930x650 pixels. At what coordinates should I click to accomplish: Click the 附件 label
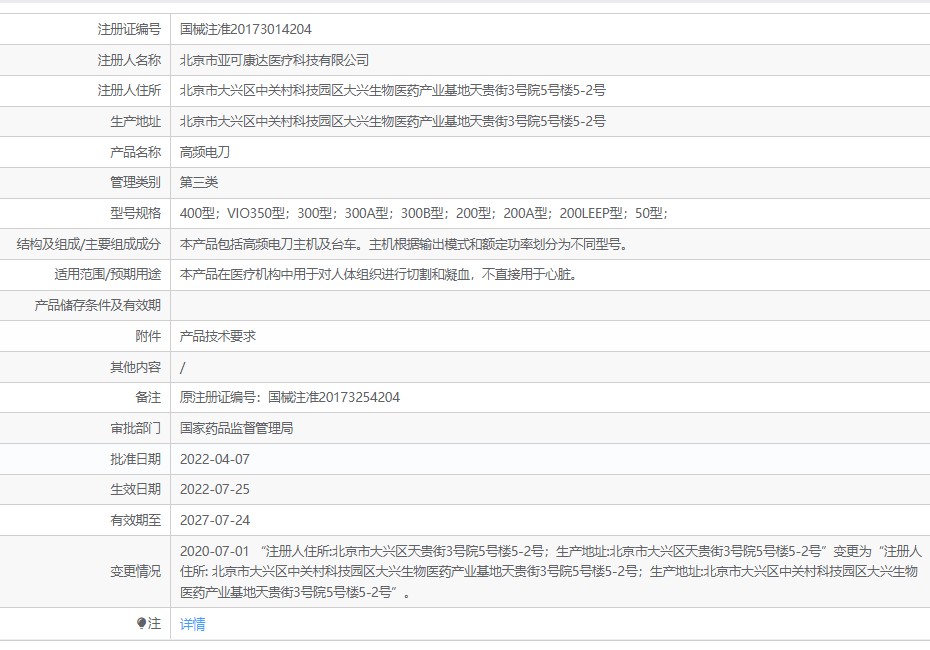[148, 336]
